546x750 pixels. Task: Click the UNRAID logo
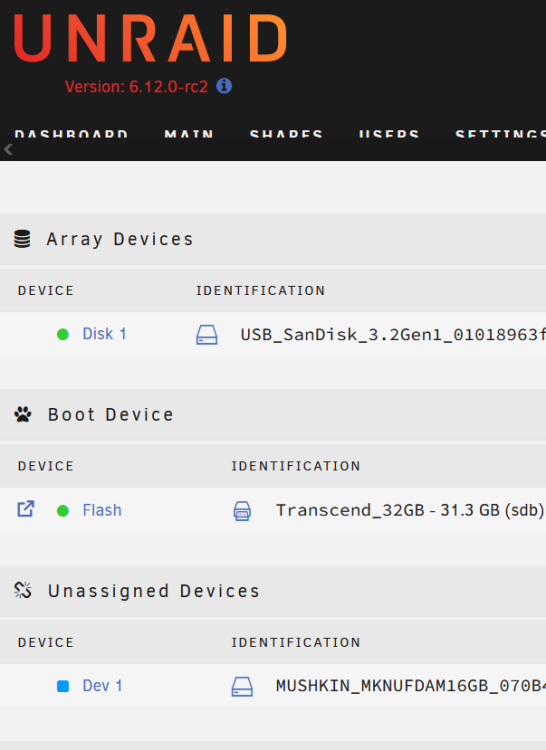coord(151,38)
